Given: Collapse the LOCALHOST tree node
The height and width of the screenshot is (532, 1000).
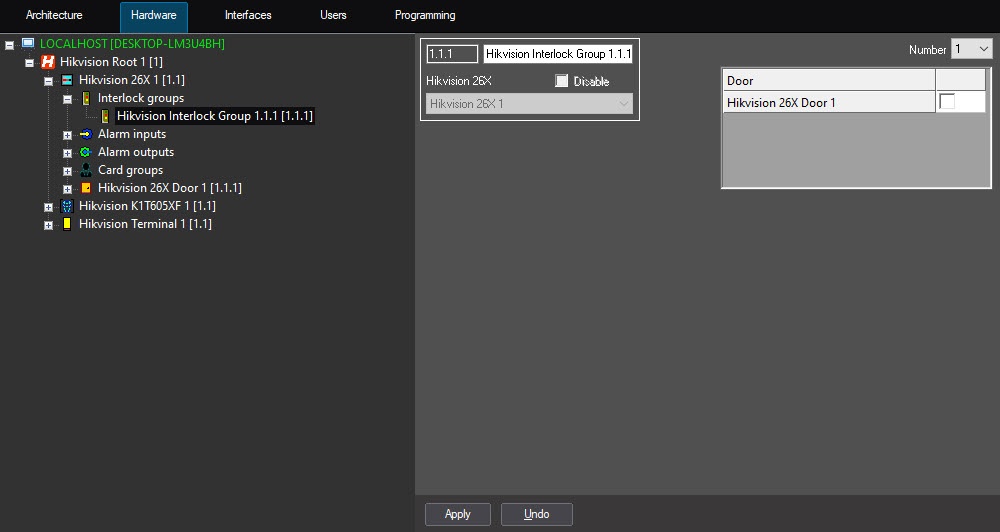Looking at the screenshot, I should (x=10, y=45).
